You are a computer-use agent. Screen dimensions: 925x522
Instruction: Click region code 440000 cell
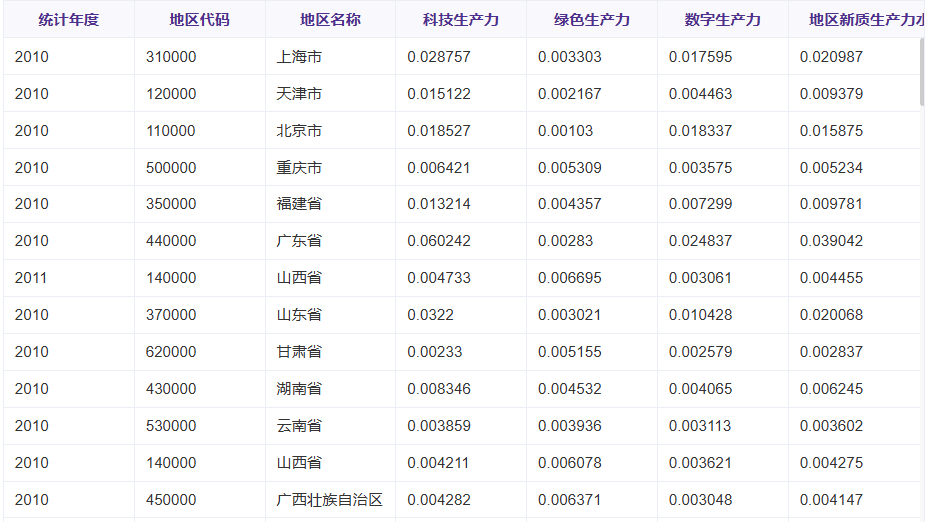[171, 241]
